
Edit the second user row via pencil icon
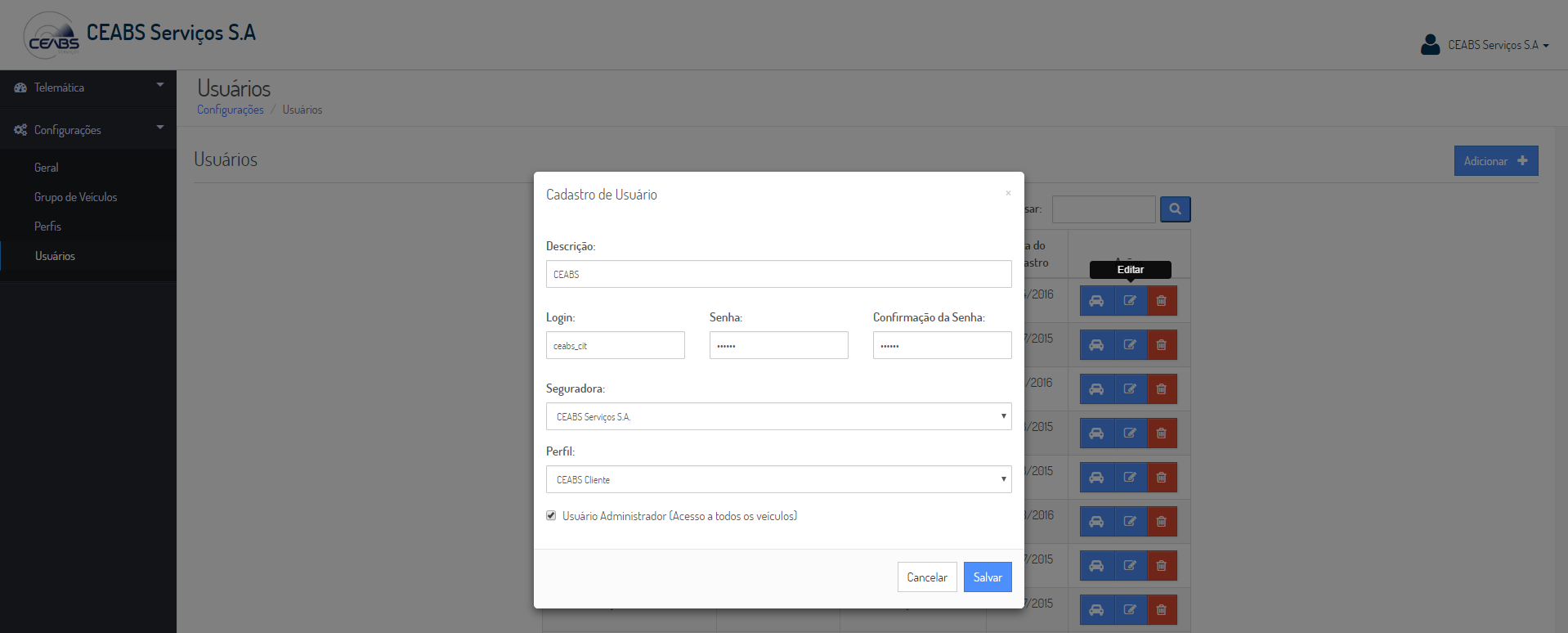[x=1130, y=345]
